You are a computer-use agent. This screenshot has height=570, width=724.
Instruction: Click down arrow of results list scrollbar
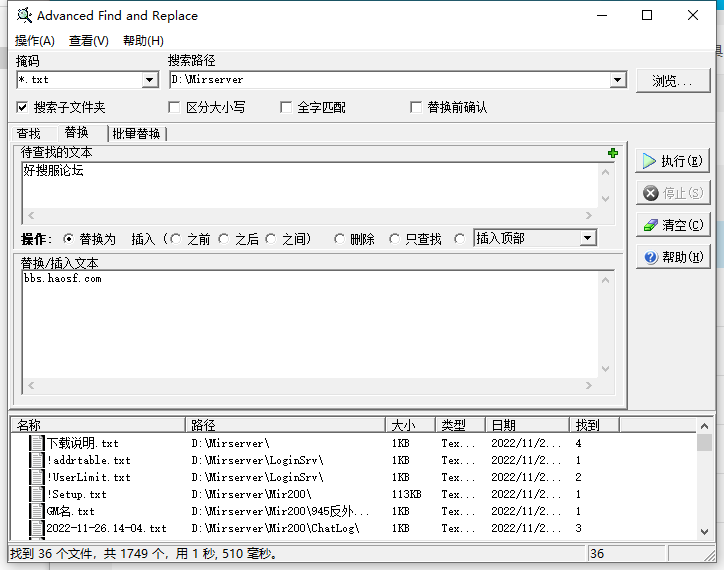(x=704, y=532)
